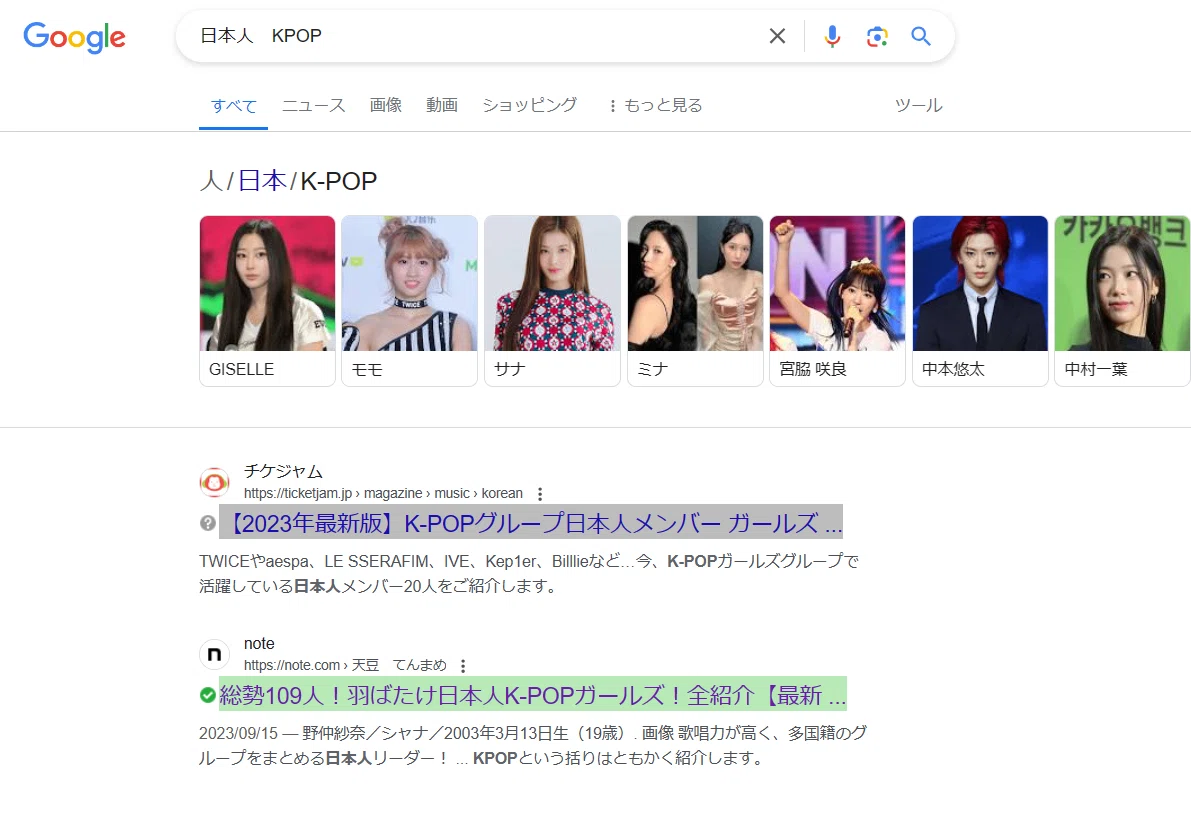Click the チケジャム site favicon
Viewport: 1191px width, 815px height.
coord(214,482)
